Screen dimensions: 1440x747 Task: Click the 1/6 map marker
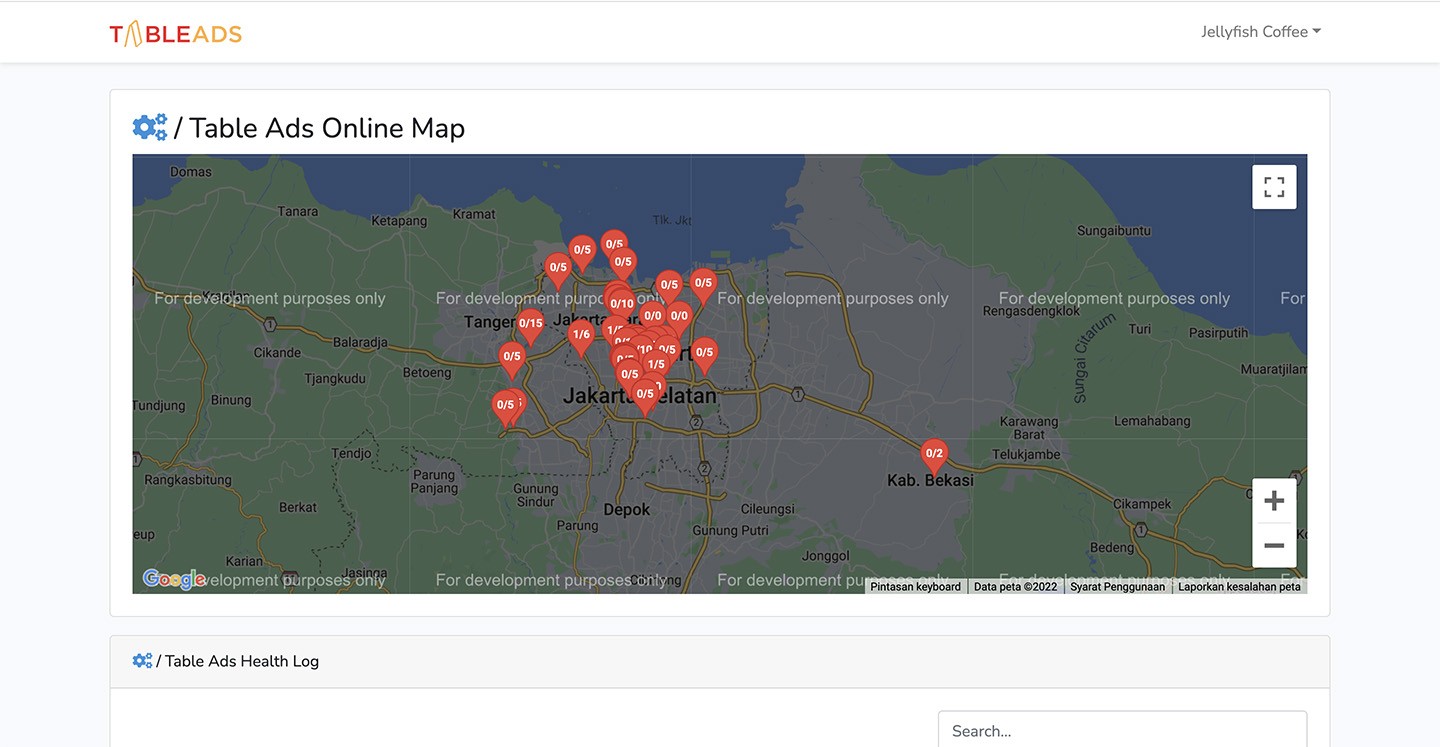(x=581, y=335)
